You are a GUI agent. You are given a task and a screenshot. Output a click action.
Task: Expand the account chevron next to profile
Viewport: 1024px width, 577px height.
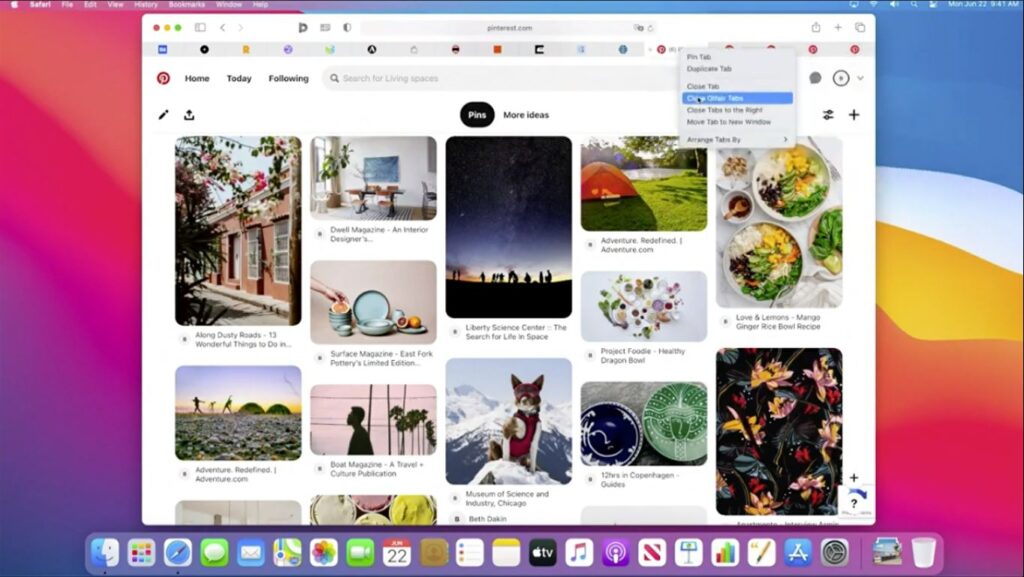coord(860,78)
